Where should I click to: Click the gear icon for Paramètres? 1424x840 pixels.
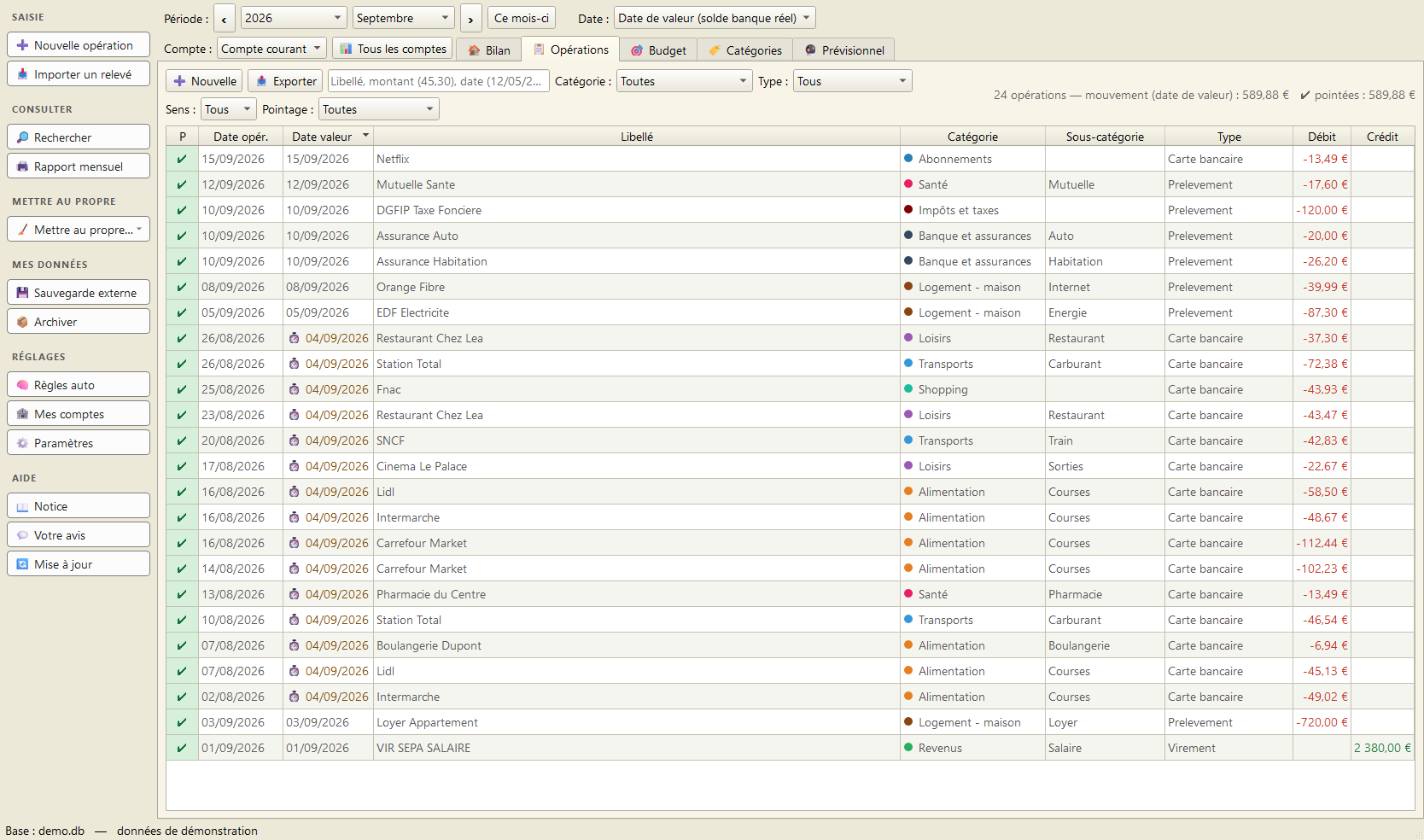pos(22,443)
